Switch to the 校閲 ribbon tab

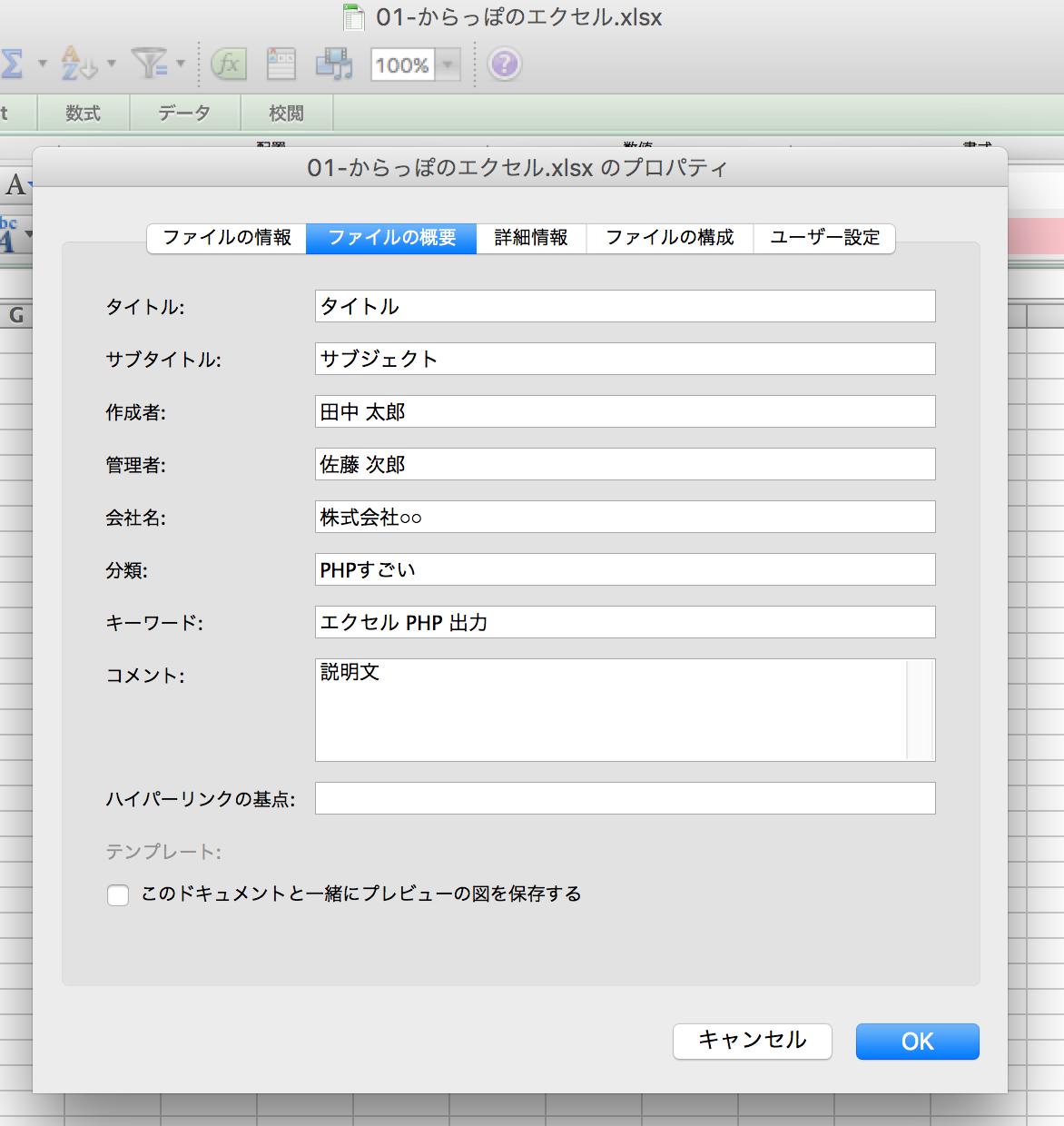pos(286,113)
